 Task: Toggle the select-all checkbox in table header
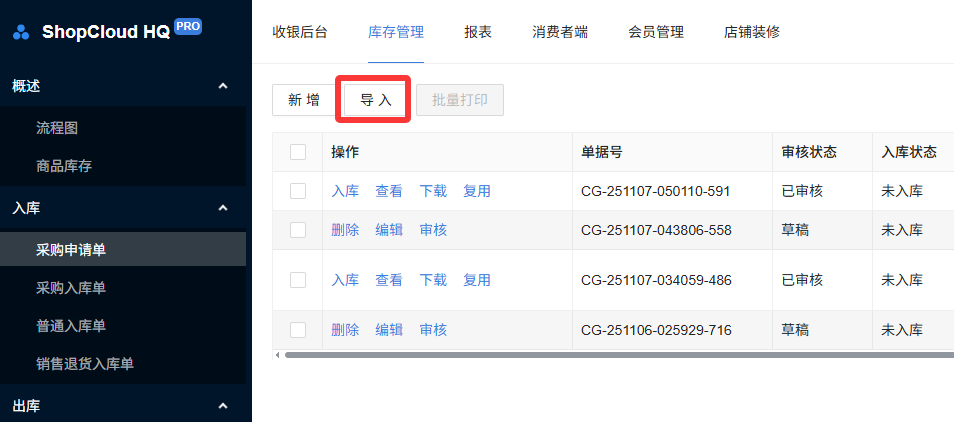coord(298,152)
